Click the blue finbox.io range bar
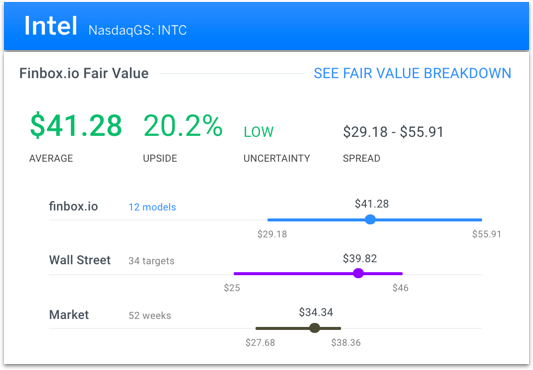Viewport: 533px width, 370px height. (x=375, y=220)
